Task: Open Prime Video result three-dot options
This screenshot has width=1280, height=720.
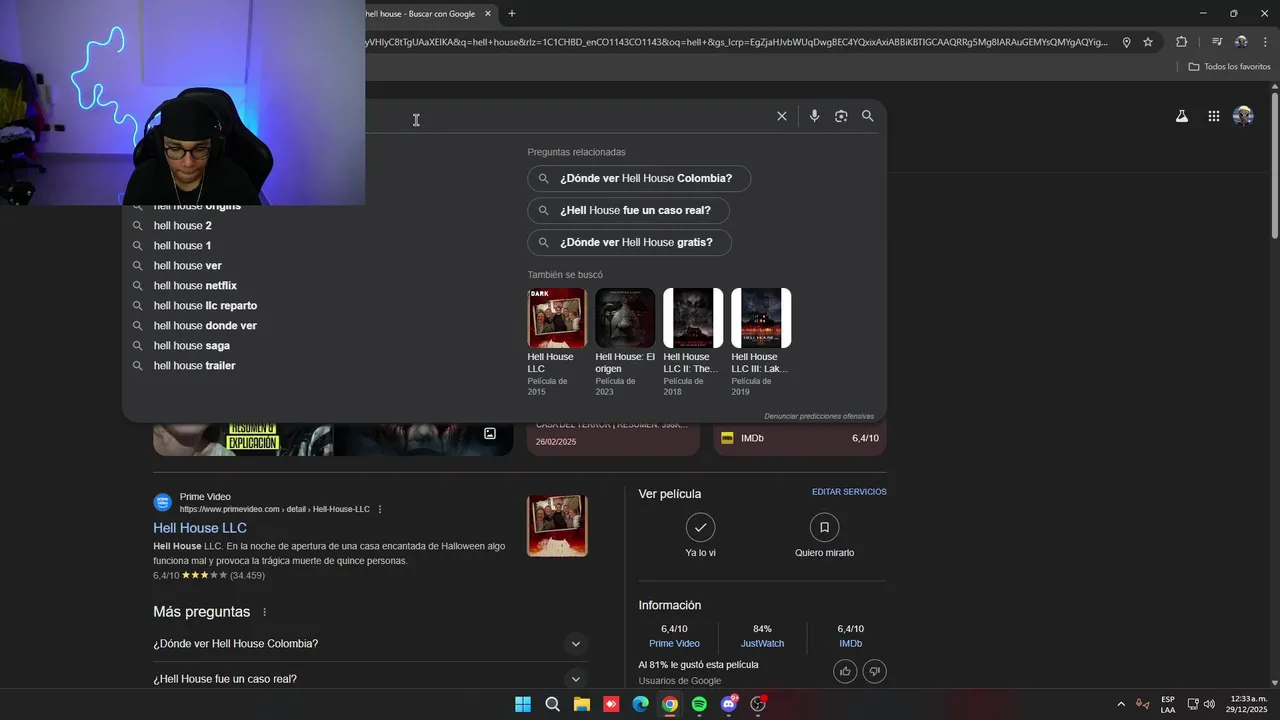Action: coord(380,509)
